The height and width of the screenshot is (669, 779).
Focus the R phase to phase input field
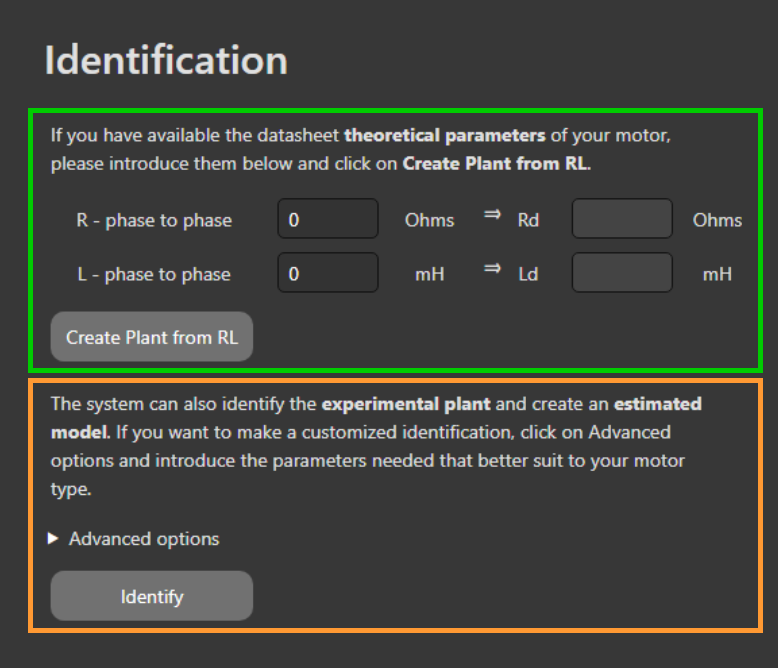[x=327, y=220]
